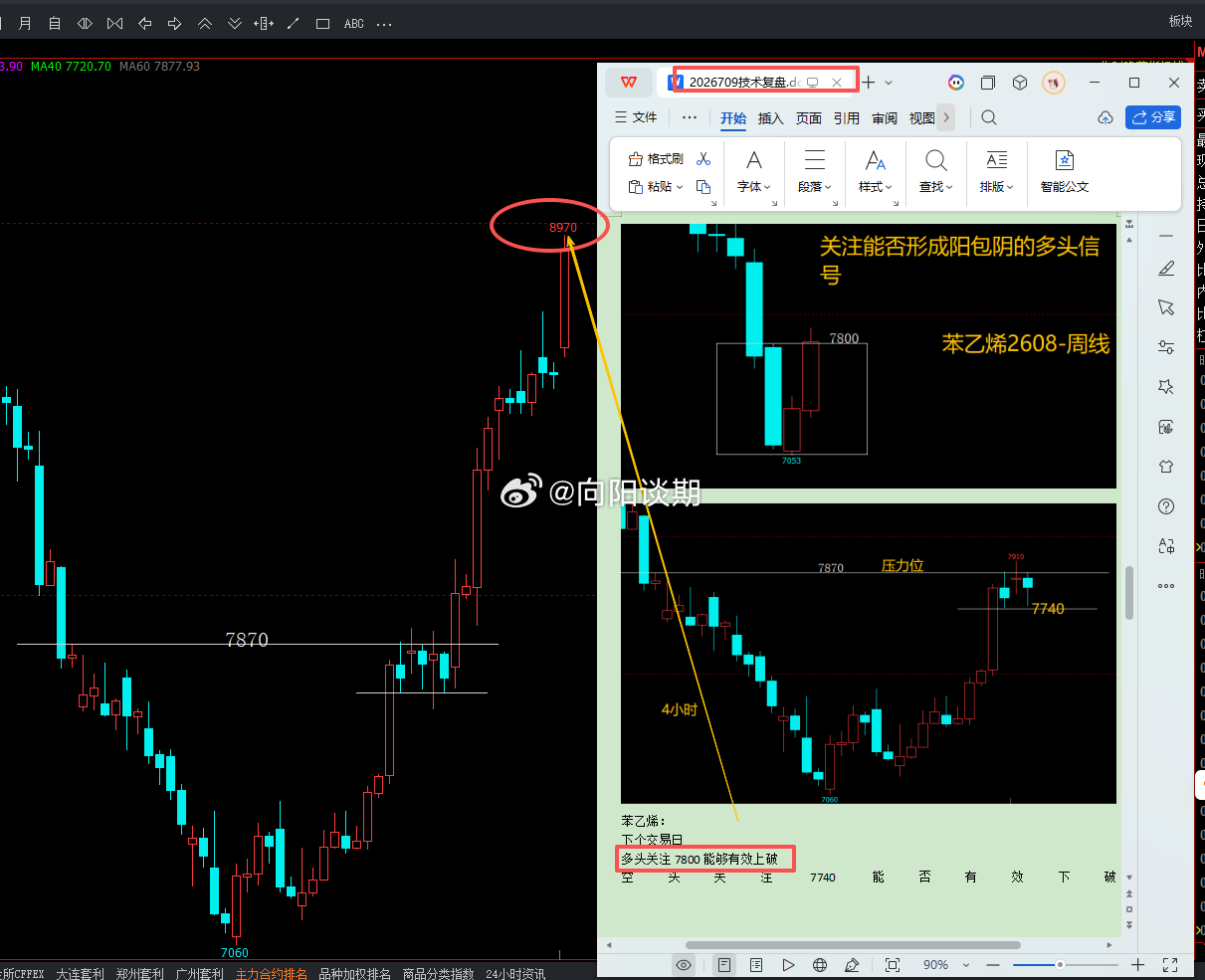Screen dimensions: 1205x980
Task: Add new WPS tab with plus
Action: click(869, 83)
